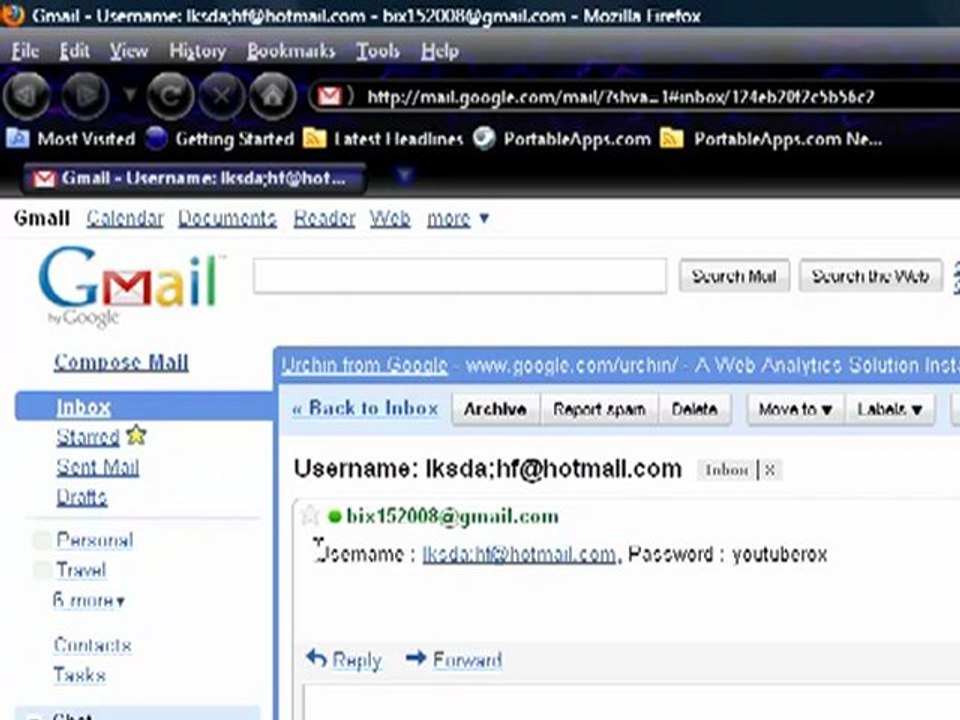Viewport: 960px width, 720px height.
Task: Click the Personal label color square
Action: 42,539
